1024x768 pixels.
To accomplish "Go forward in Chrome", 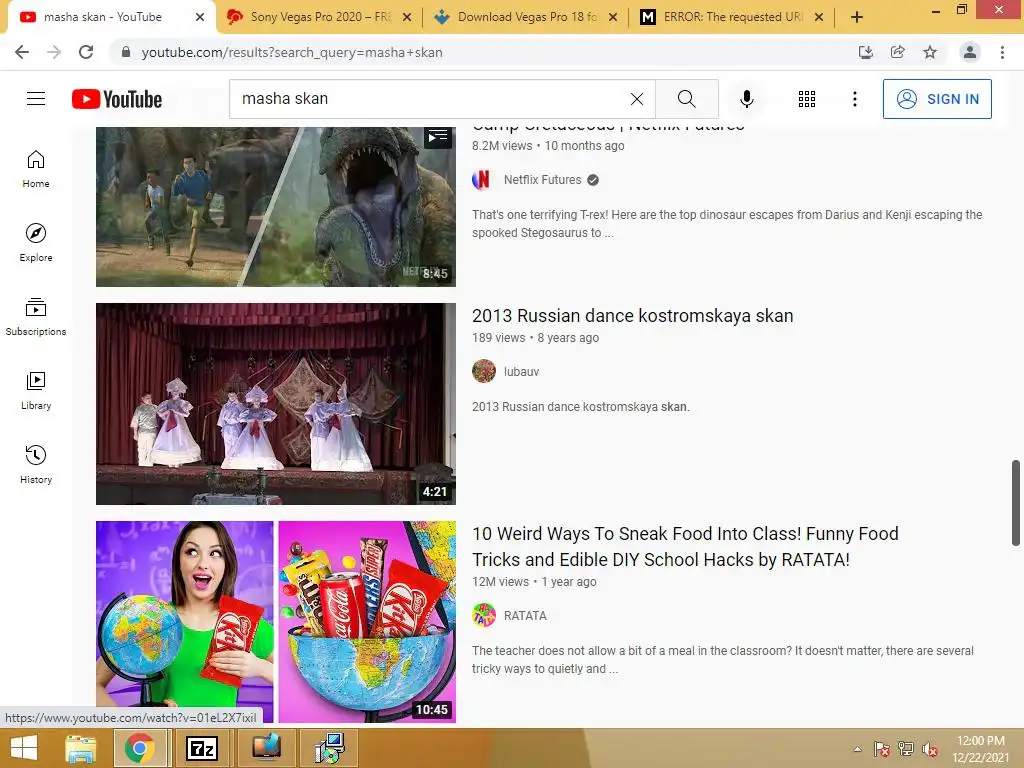I will click(54, 52).
